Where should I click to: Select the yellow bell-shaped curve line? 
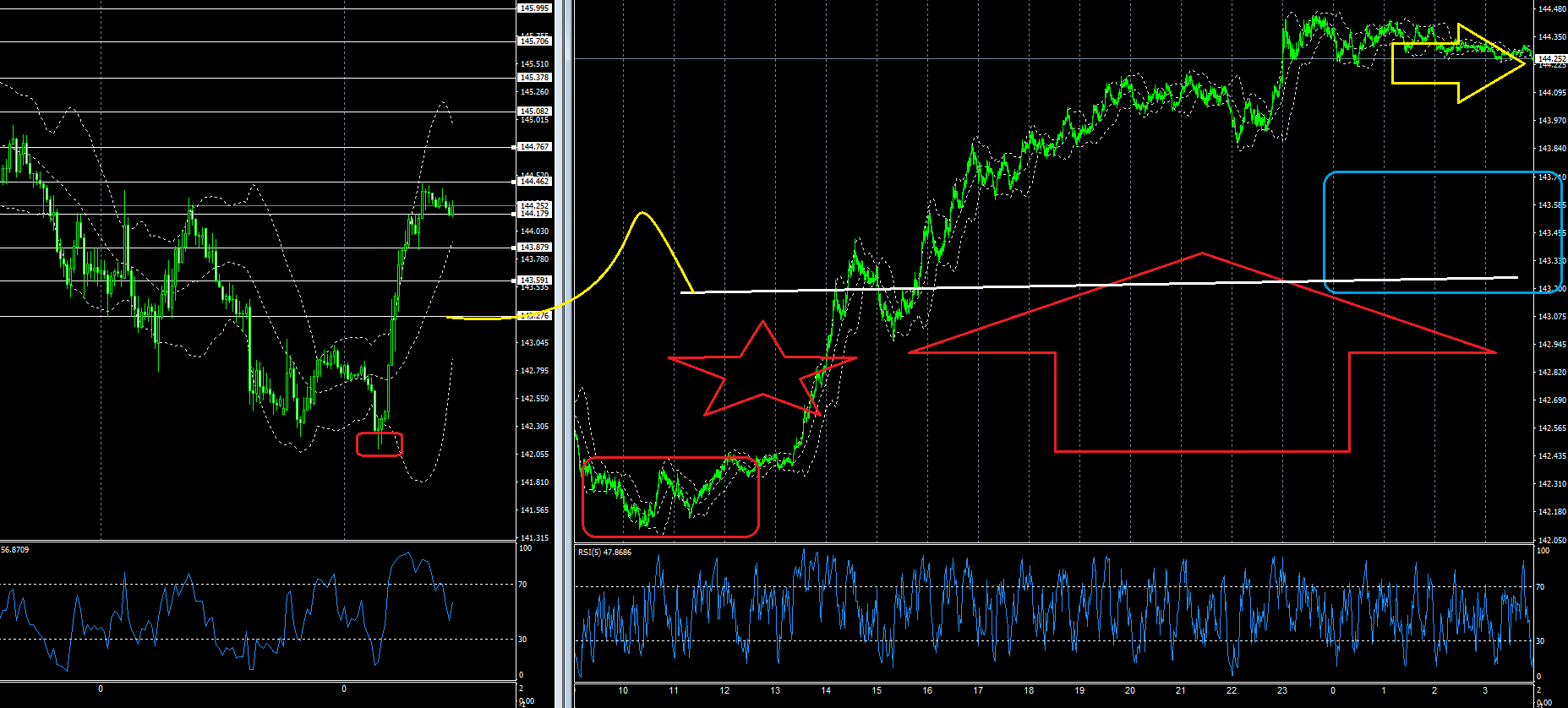pyautogui.click(x=642, y=213)
